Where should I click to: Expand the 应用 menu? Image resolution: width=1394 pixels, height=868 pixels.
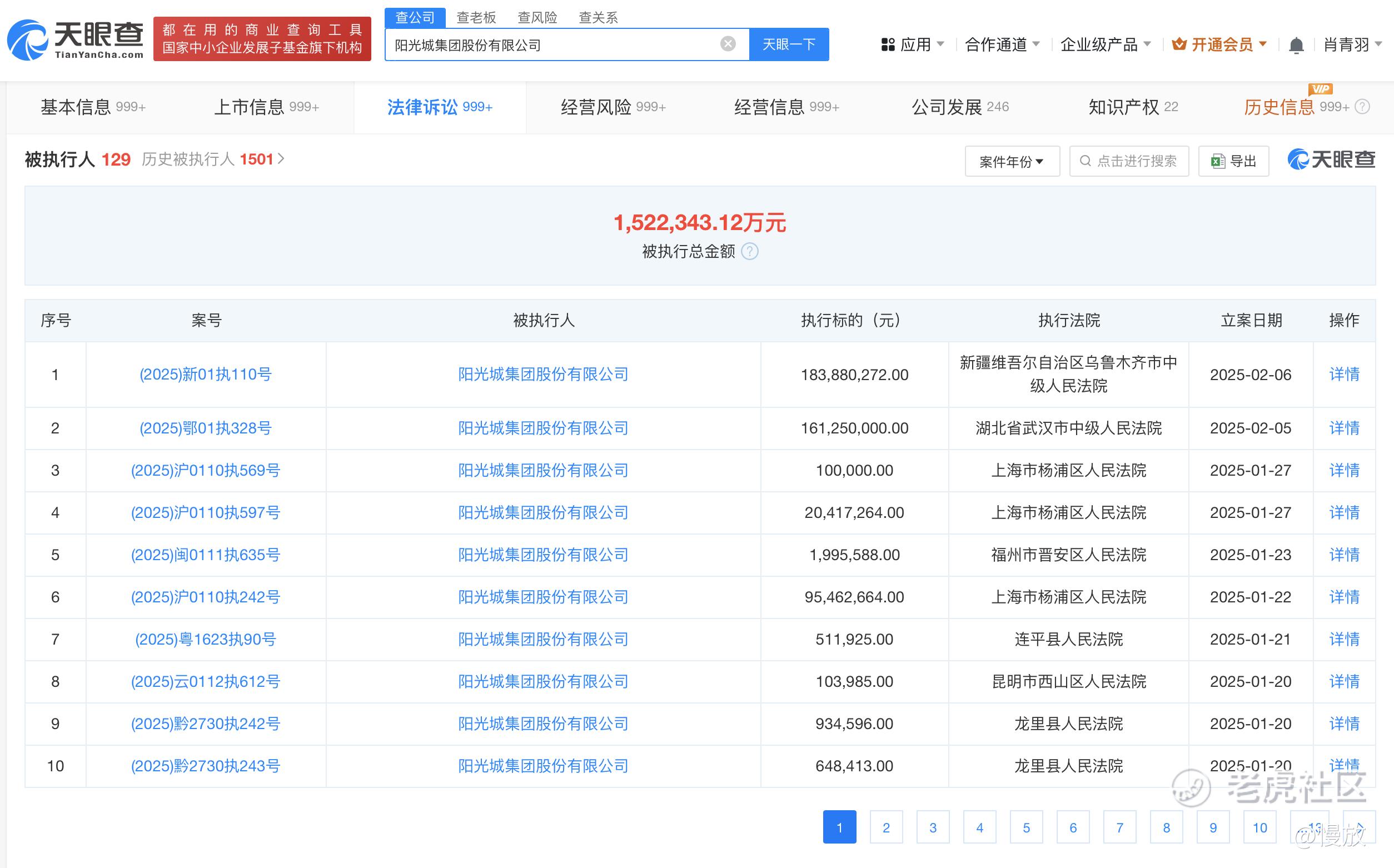pyautogui.click(x=912, y=44)
